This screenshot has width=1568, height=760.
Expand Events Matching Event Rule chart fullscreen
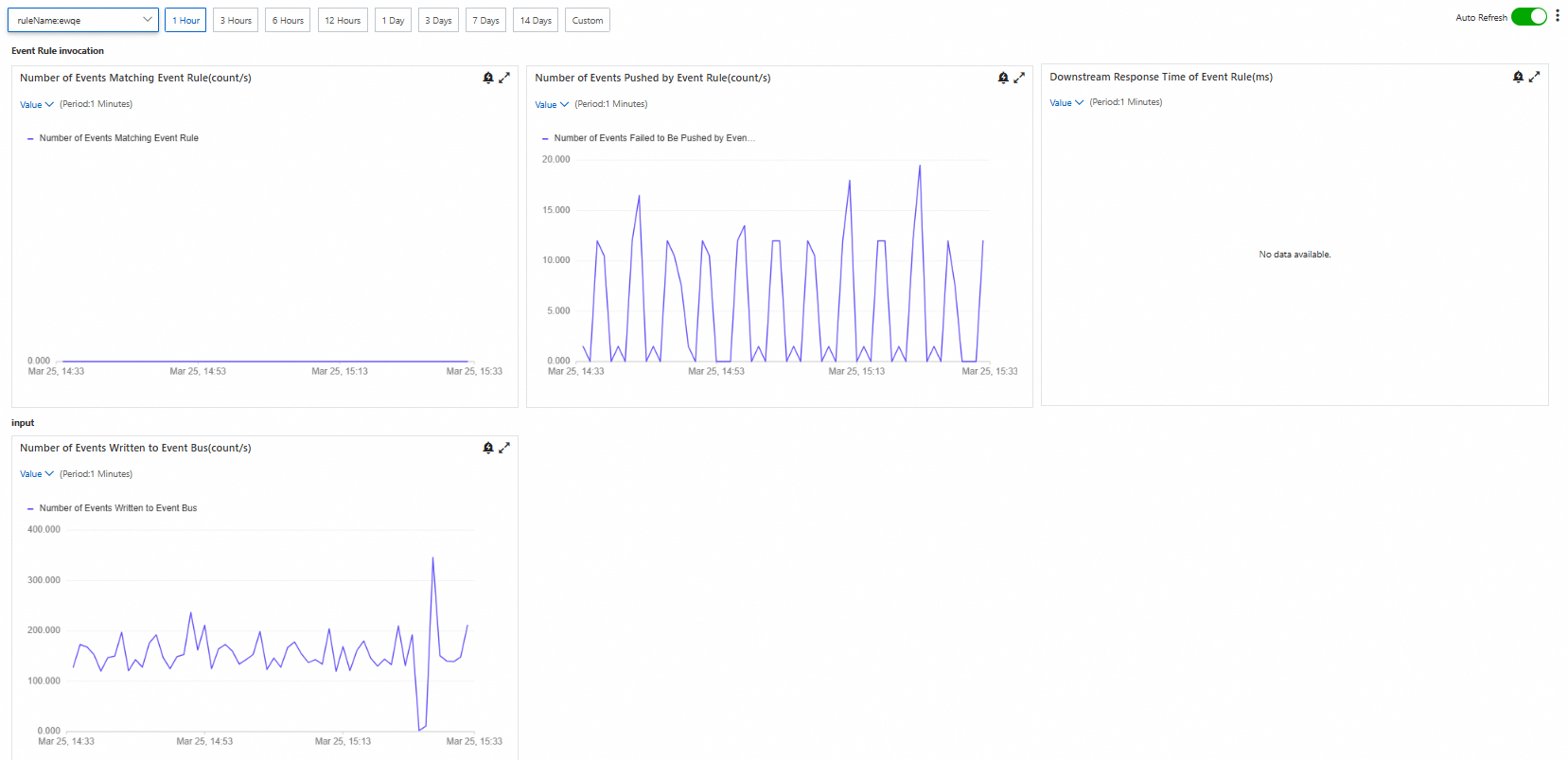pos(504,78)
